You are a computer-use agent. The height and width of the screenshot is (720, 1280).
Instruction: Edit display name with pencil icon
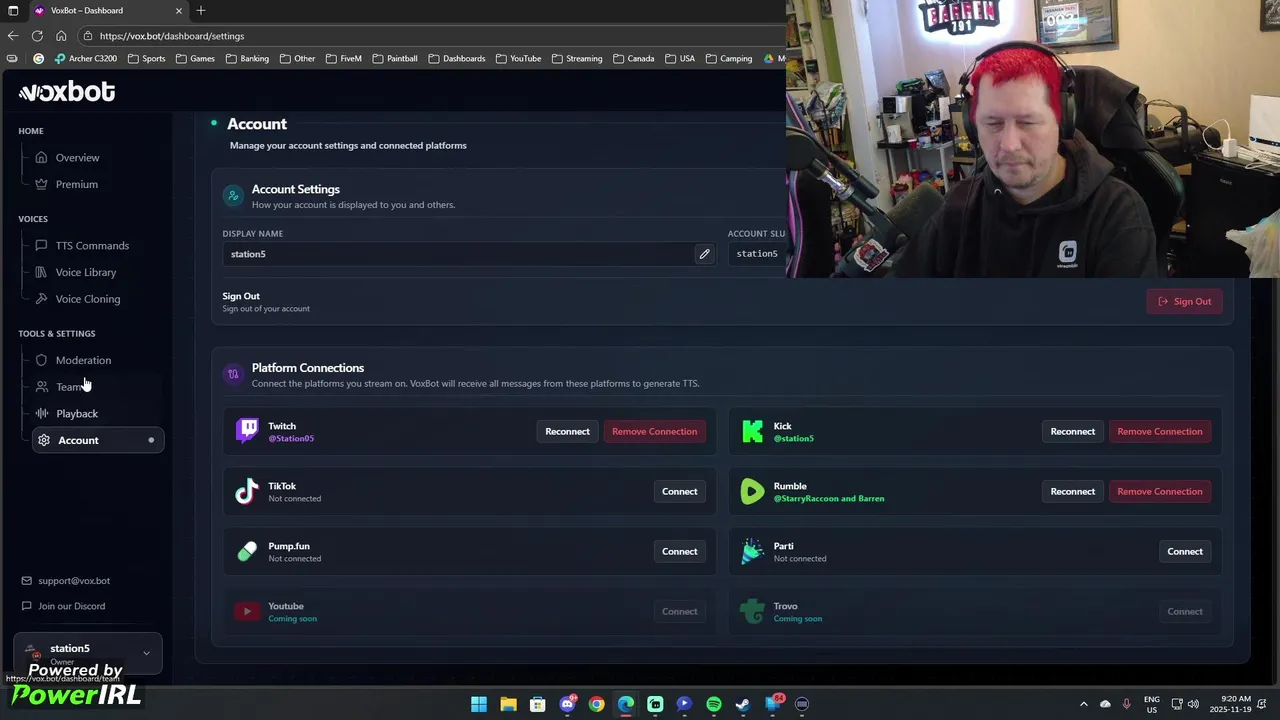pyautogui.click(x=704, y=254)
